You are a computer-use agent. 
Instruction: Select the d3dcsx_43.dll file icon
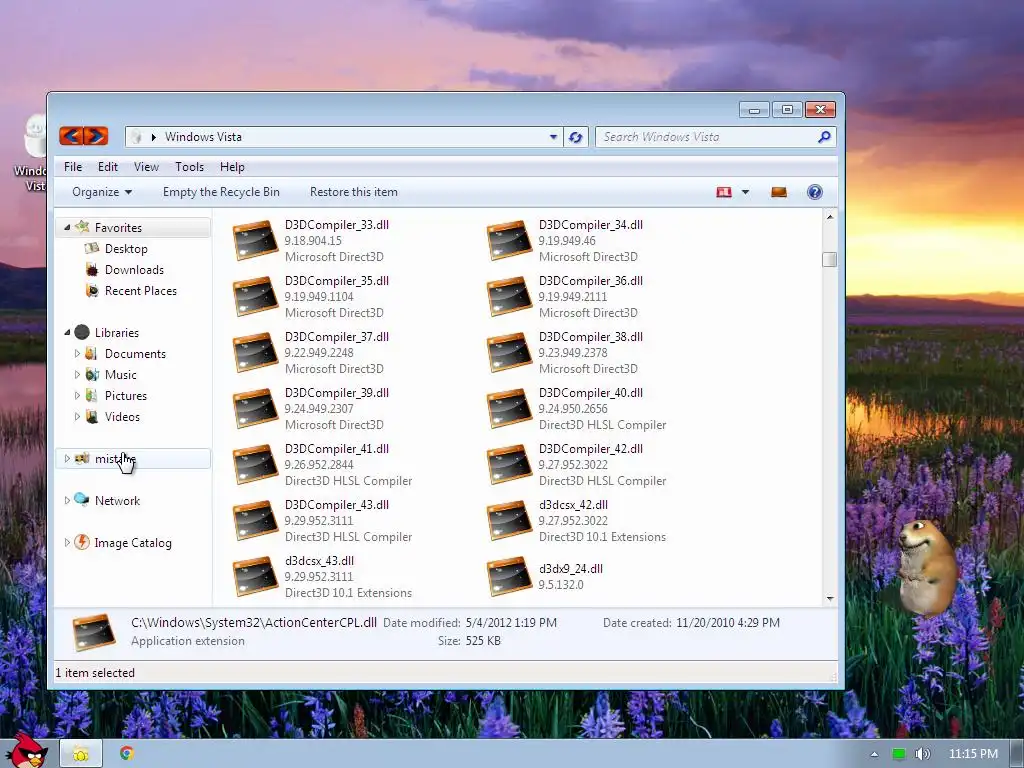[x=255, y=577]
